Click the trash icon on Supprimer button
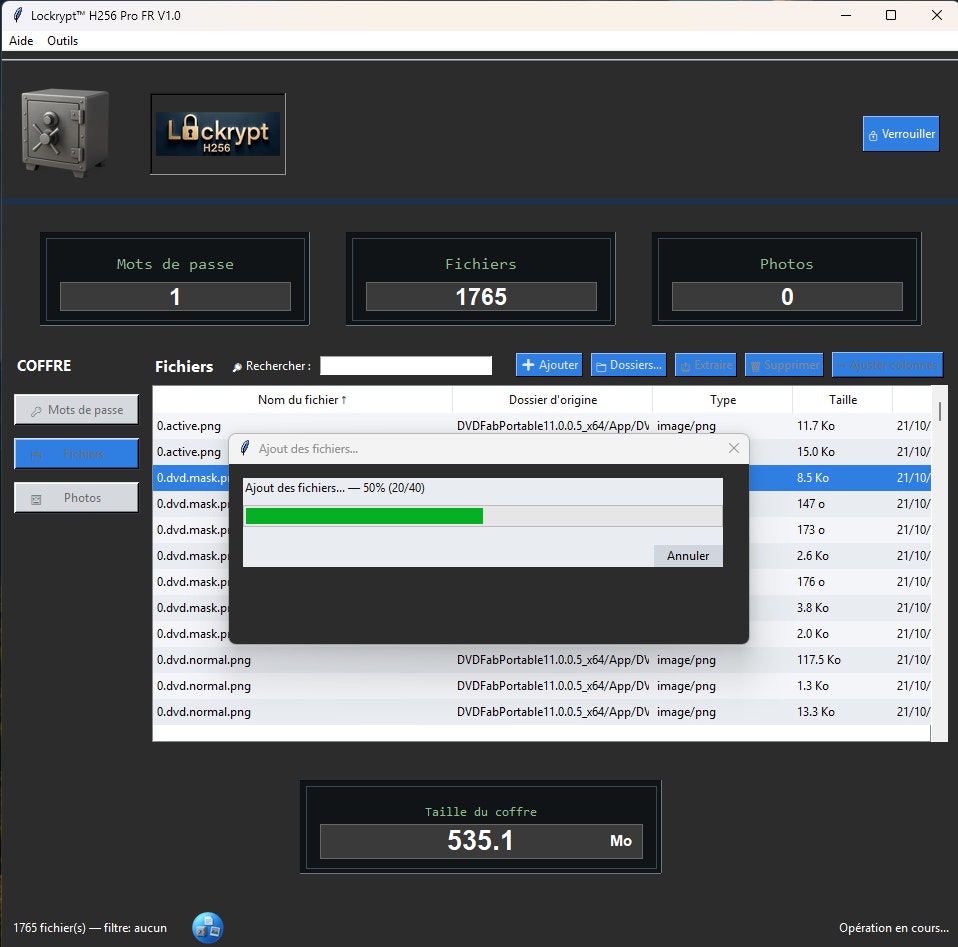958x947 pixels. click(x=753, y=364)
